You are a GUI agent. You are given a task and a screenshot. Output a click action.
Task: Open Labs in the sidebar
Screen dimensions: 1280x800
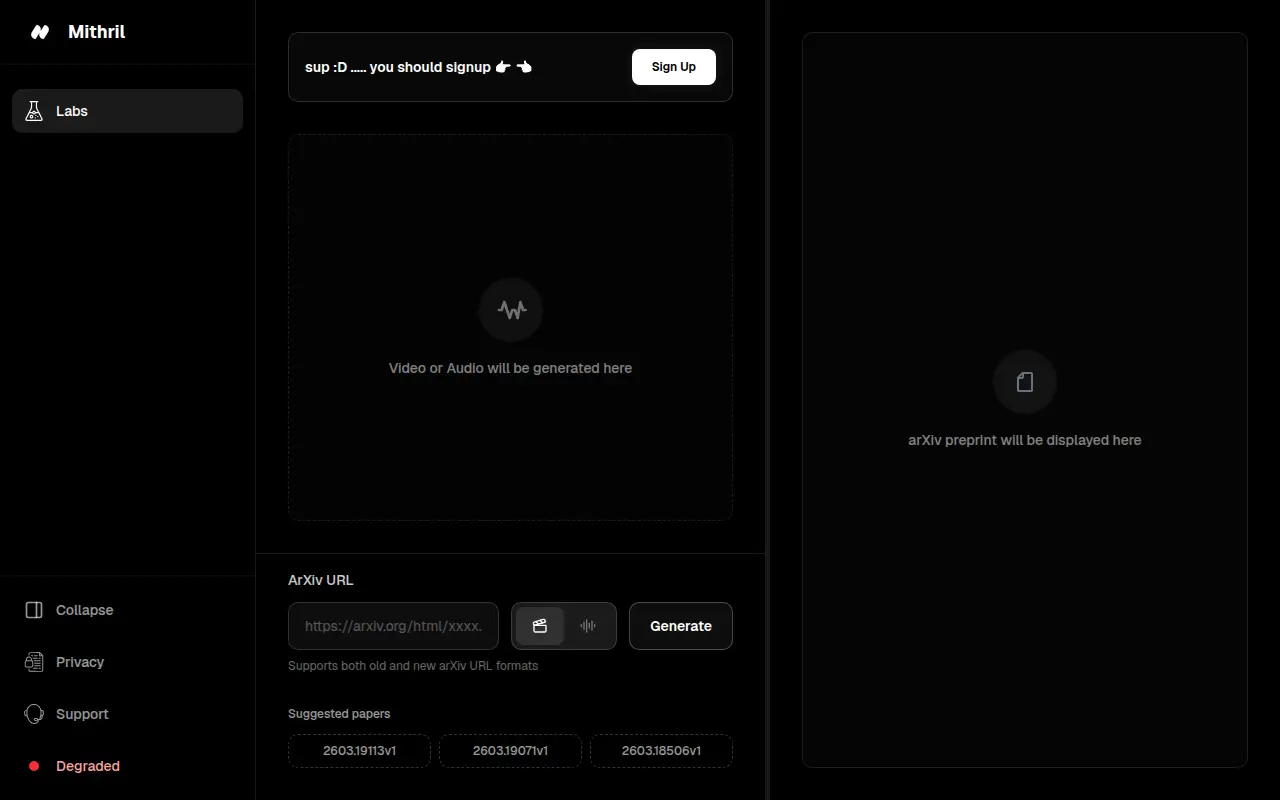click(x=127, y=111)
